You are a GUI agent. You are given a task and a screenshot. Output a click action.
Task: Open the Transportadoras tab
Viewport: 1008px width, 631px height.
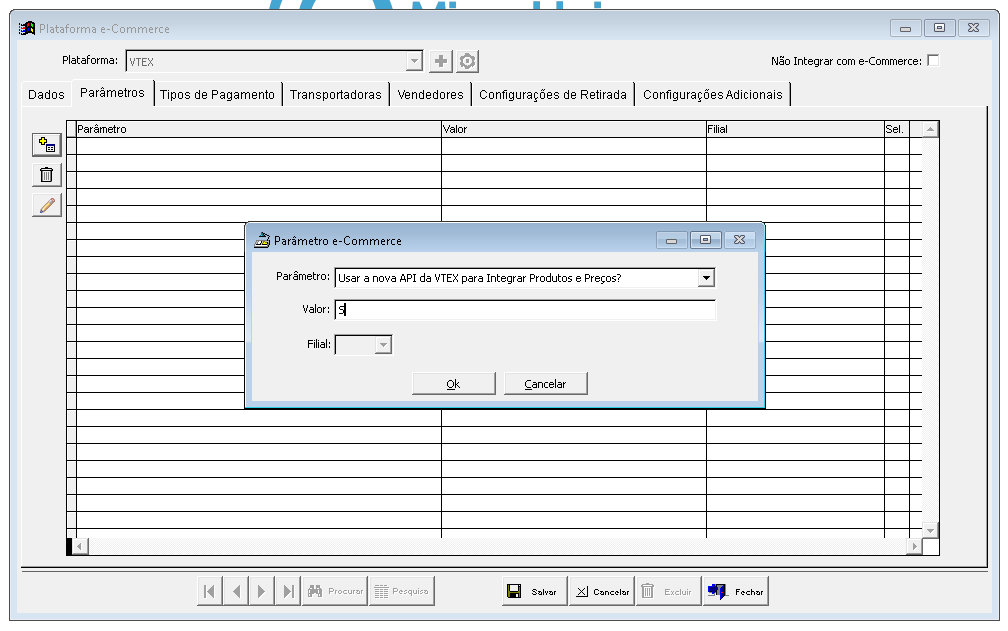(x=336, y=94)
